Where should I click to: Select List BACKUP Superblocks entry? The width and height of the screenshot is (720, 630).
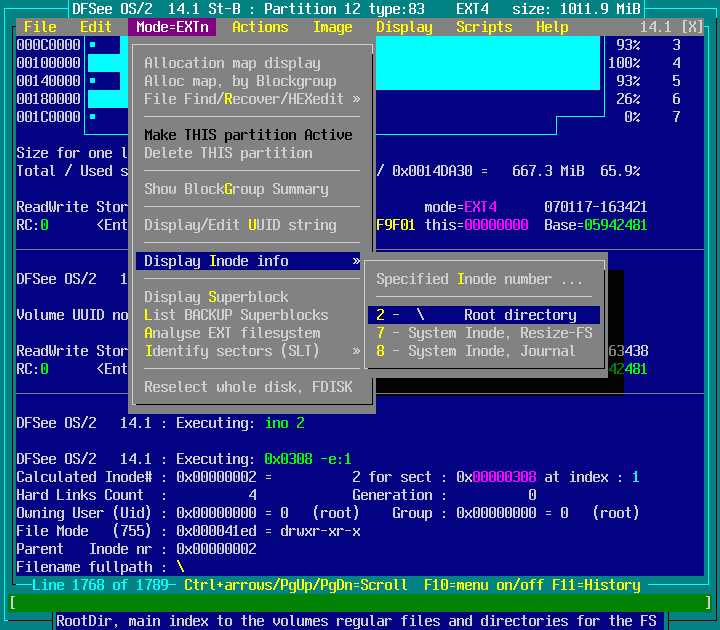[x=236, y=315]
